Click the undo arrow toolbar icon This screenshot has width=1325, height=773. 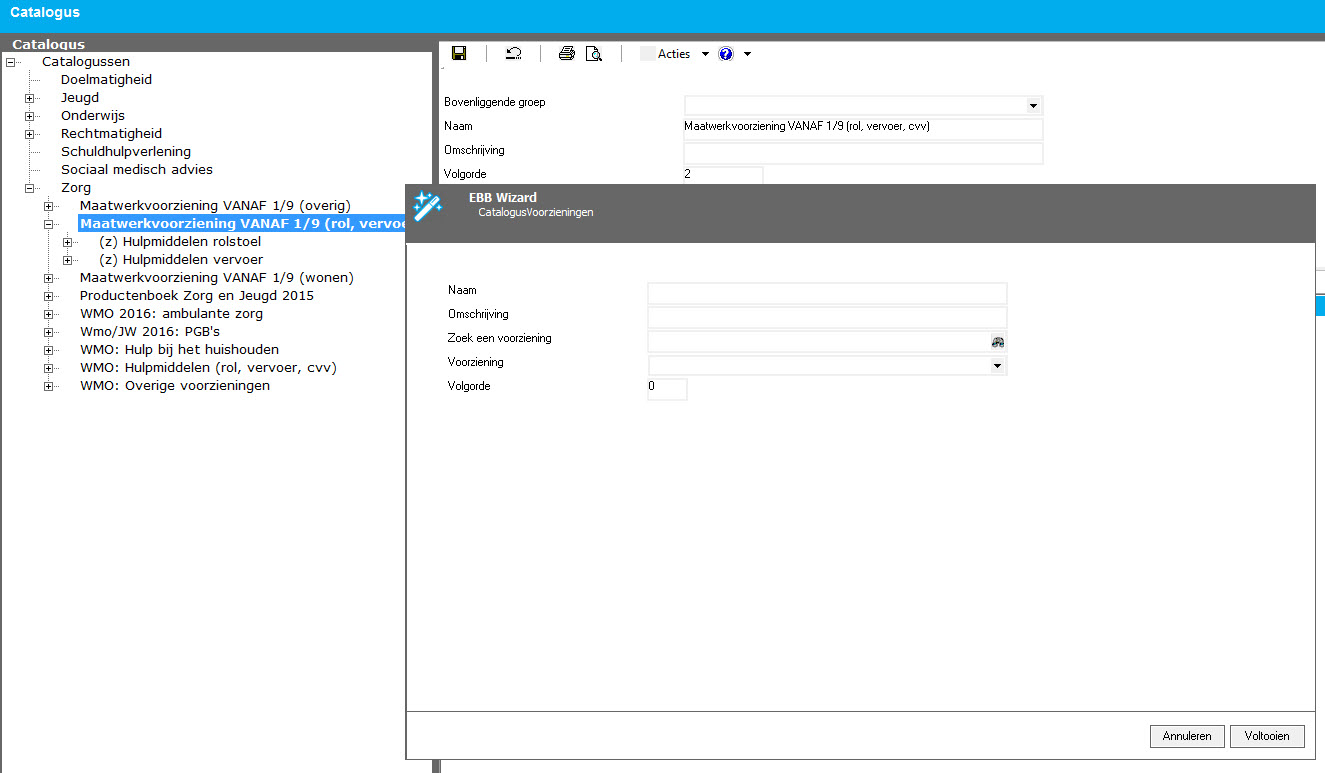(513, 54)
